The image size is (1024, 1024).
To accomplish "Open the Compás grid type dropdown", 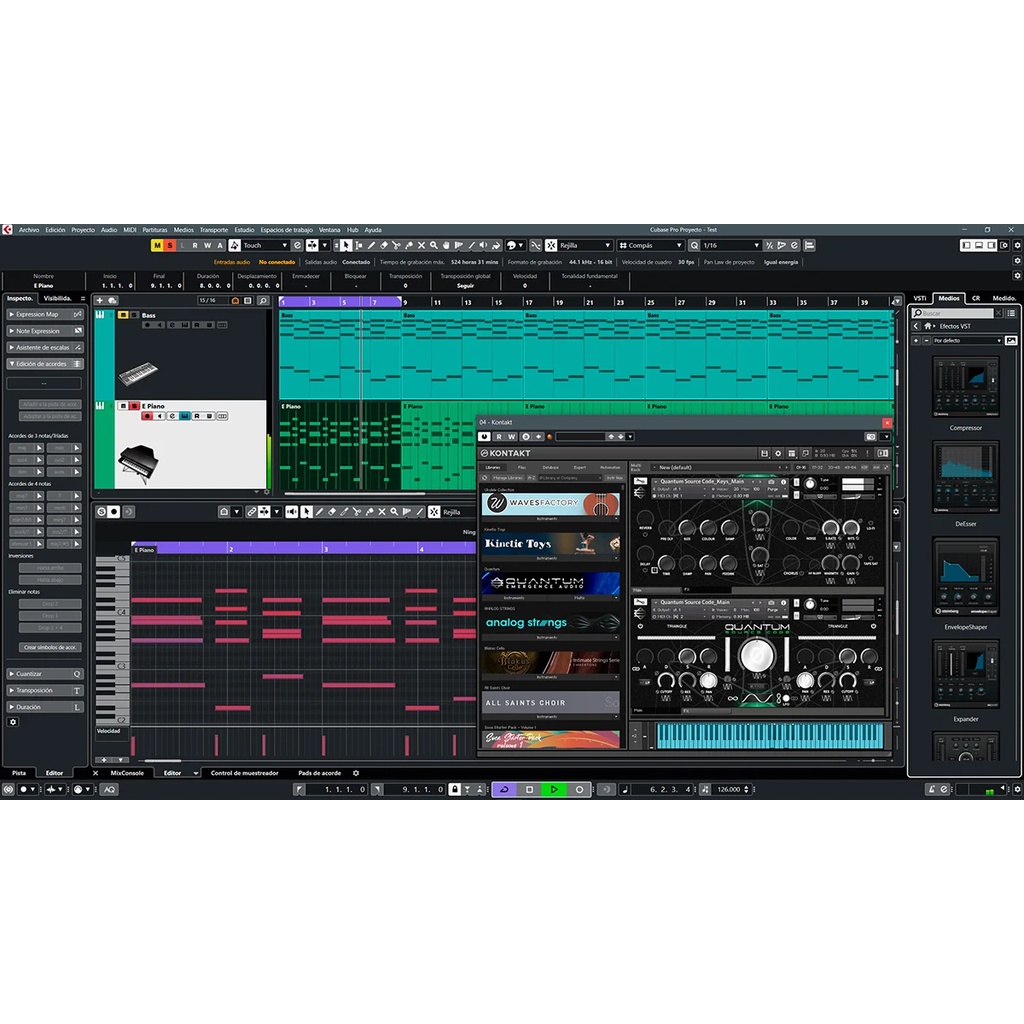I will point(650,246).
